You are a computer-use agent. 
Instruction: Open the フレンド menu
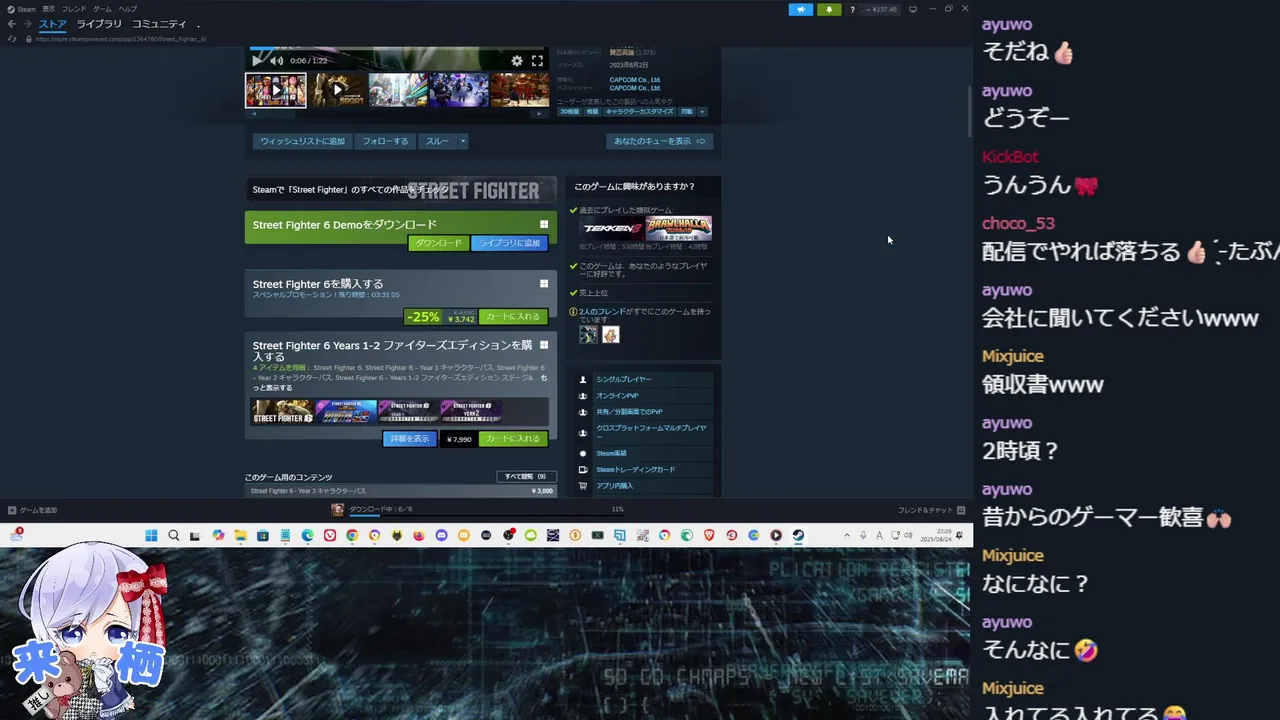pyautogui.click(x=74, y=9)
